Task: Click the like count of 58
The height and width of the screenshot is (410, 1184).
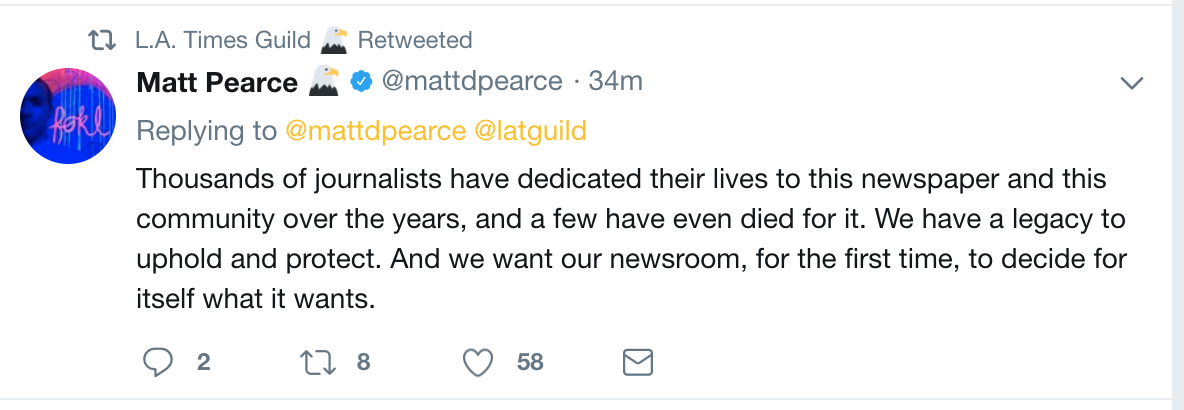Action: [530, 362]
